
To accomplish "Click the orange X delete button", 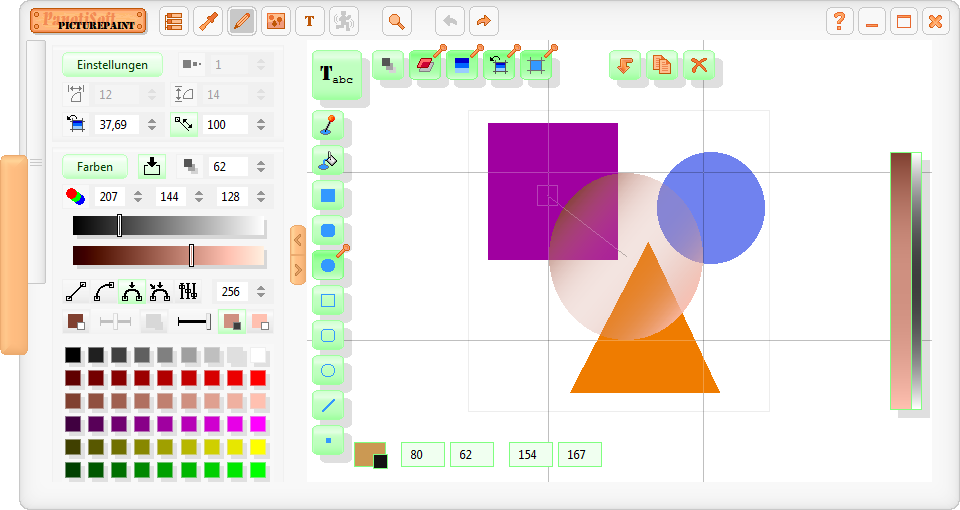I will pyautogui.click(x=699, y=65).
